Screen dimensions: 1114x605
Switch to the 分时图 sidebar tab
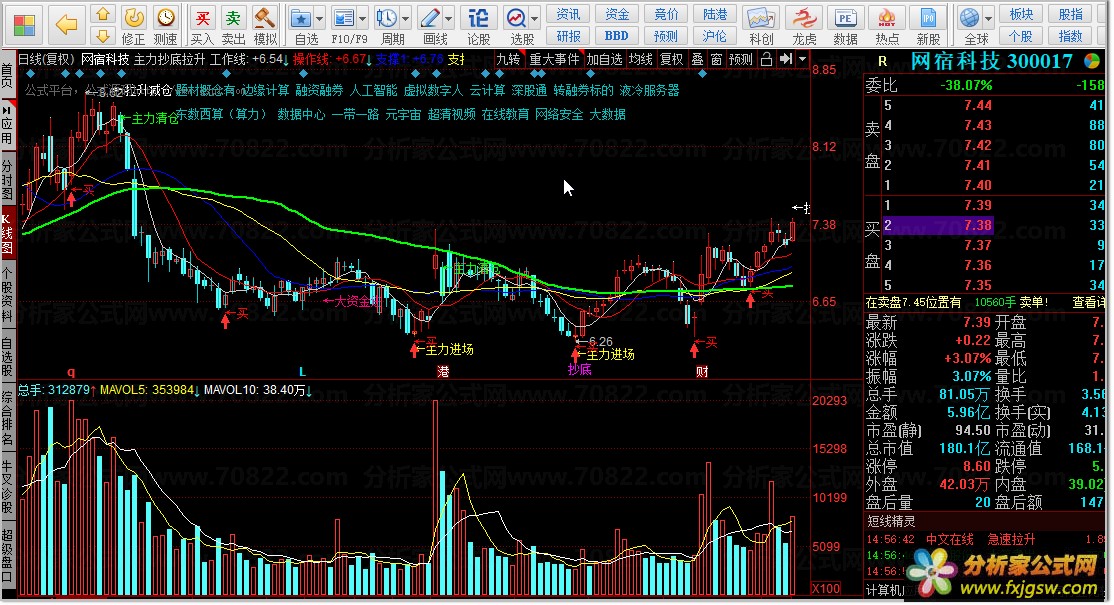[x=7, y=180]
